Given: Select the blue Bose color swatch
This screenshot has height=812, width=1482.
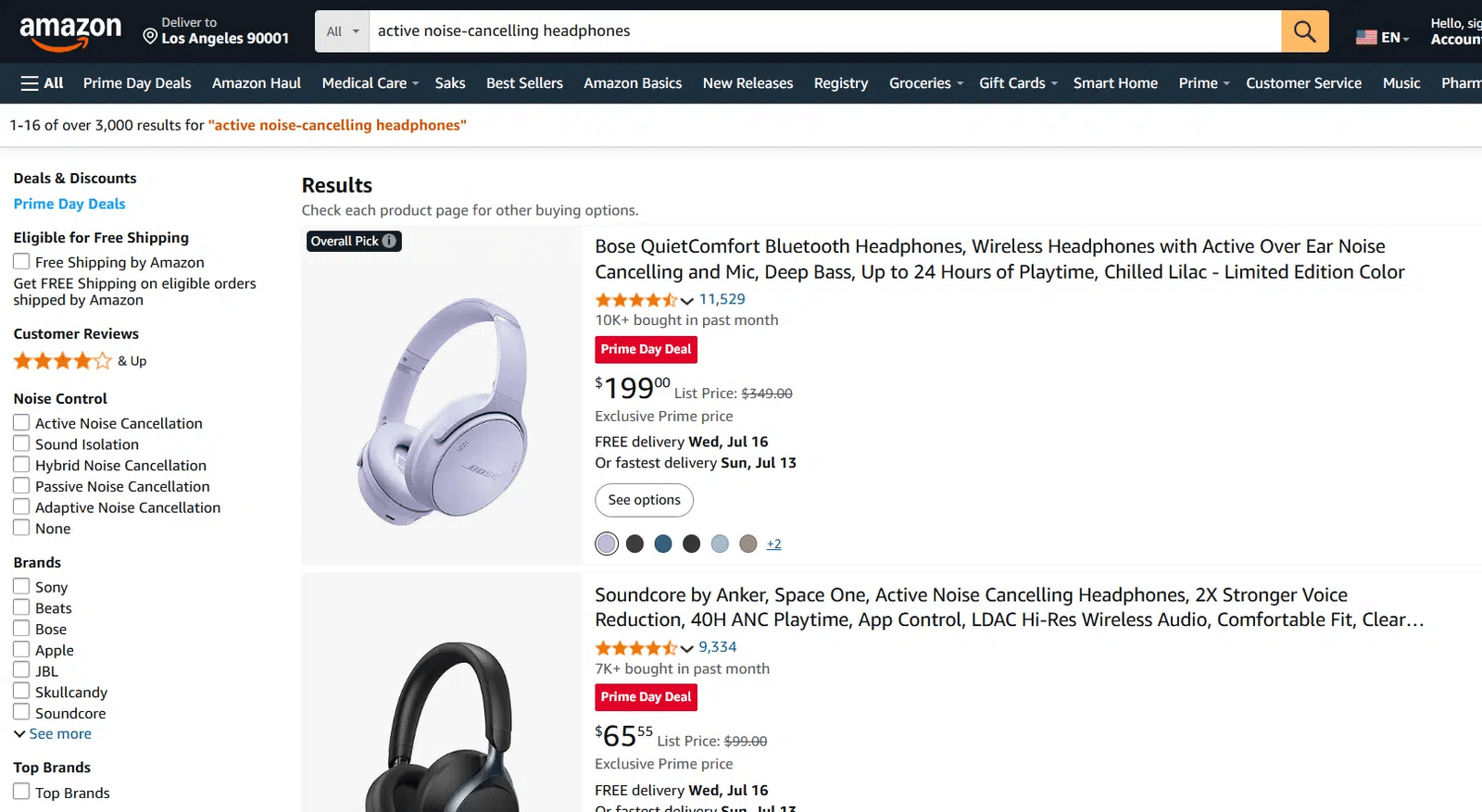Looking at the screenshot, I should [x=663, y=543].
